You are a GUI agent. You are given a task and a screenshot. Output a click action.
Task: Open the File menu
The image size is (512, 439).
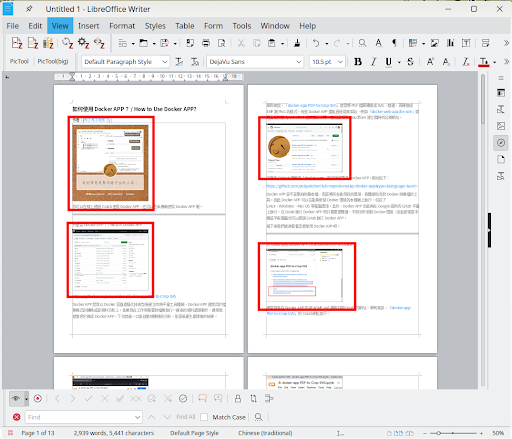click(13, 26)
